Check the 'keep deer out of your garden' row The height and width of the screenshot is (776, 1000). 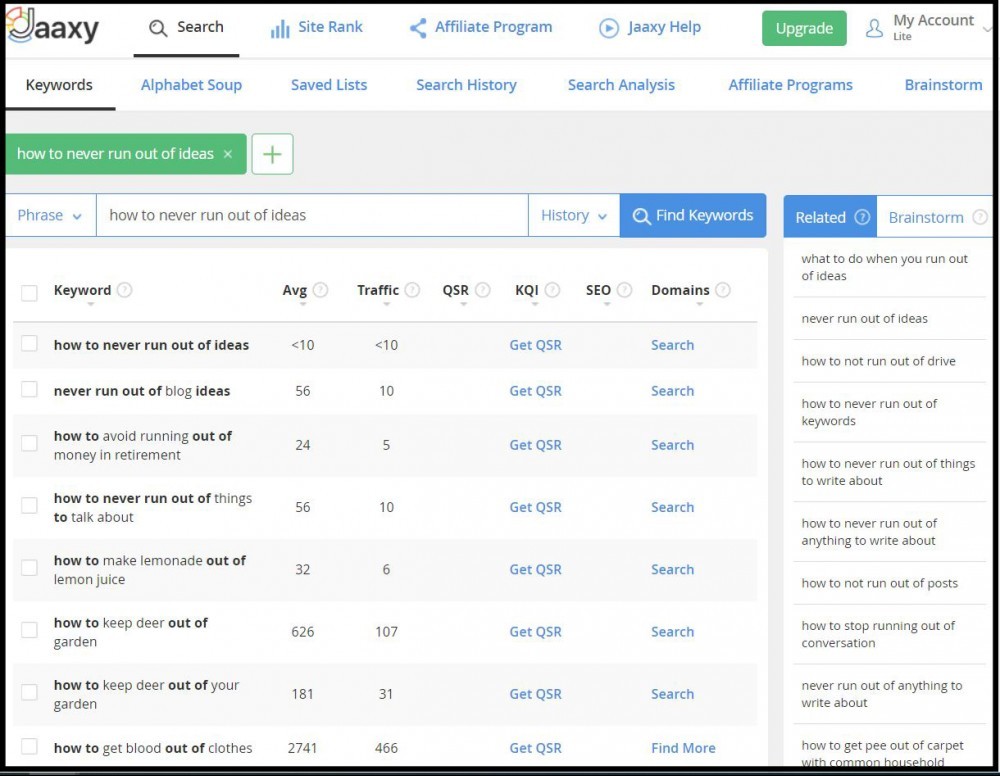tap(29, 692)
